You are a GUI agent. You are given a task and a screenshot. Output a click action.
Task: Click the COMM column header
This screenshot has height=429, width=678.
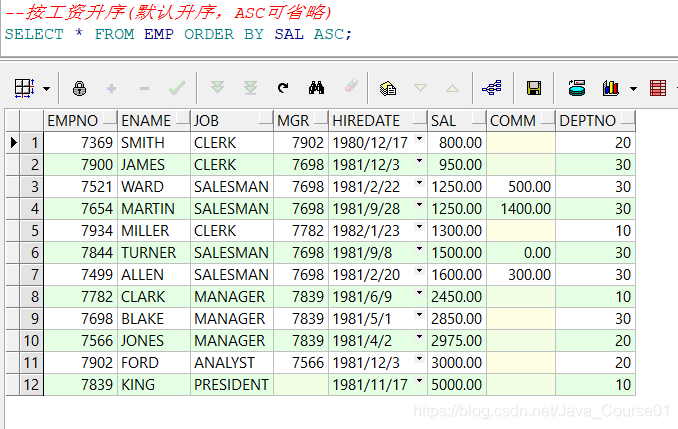click(x=521, y=121)
